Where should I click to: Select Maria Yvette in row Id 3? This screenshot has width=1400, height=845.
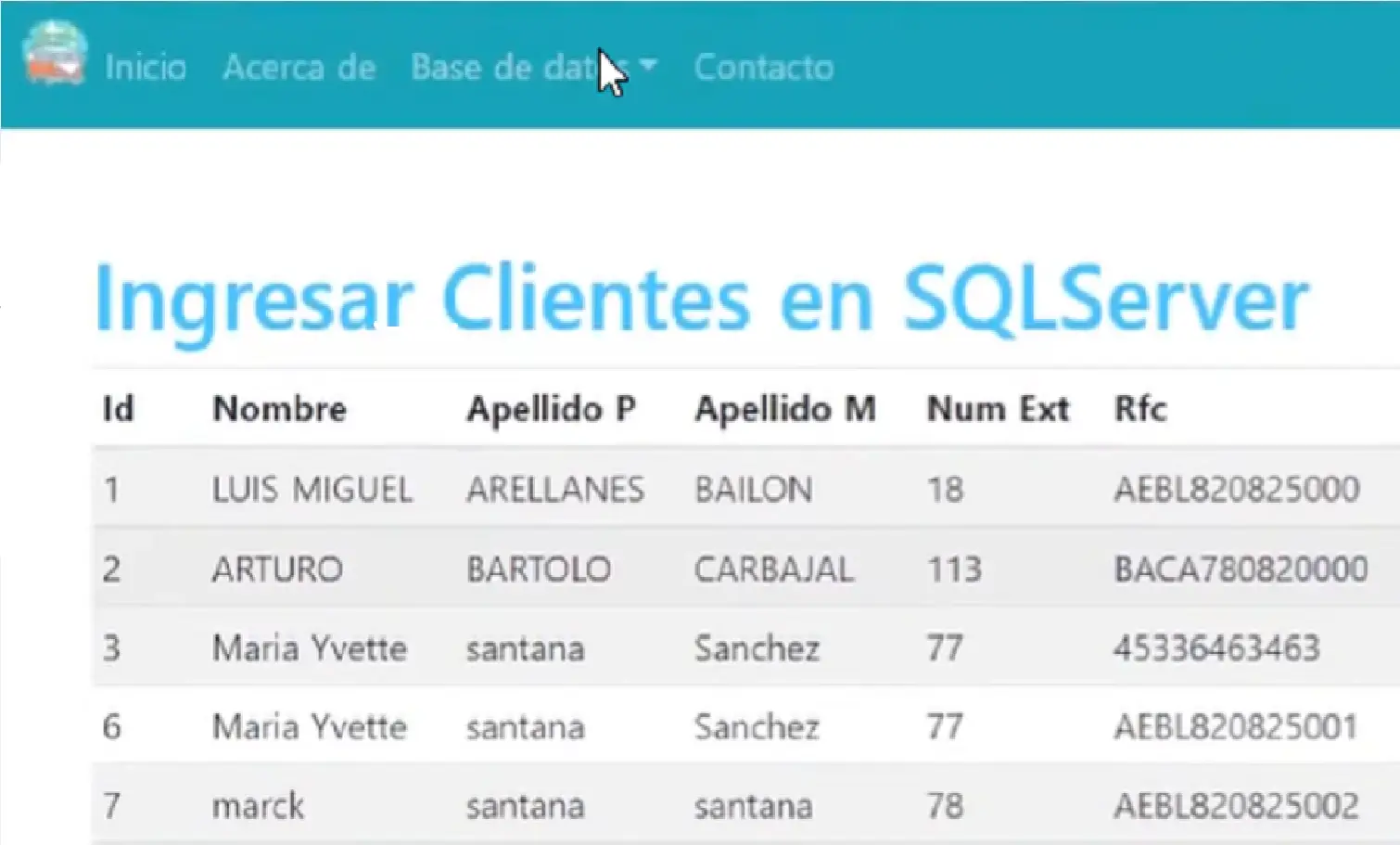pos(310,647)
